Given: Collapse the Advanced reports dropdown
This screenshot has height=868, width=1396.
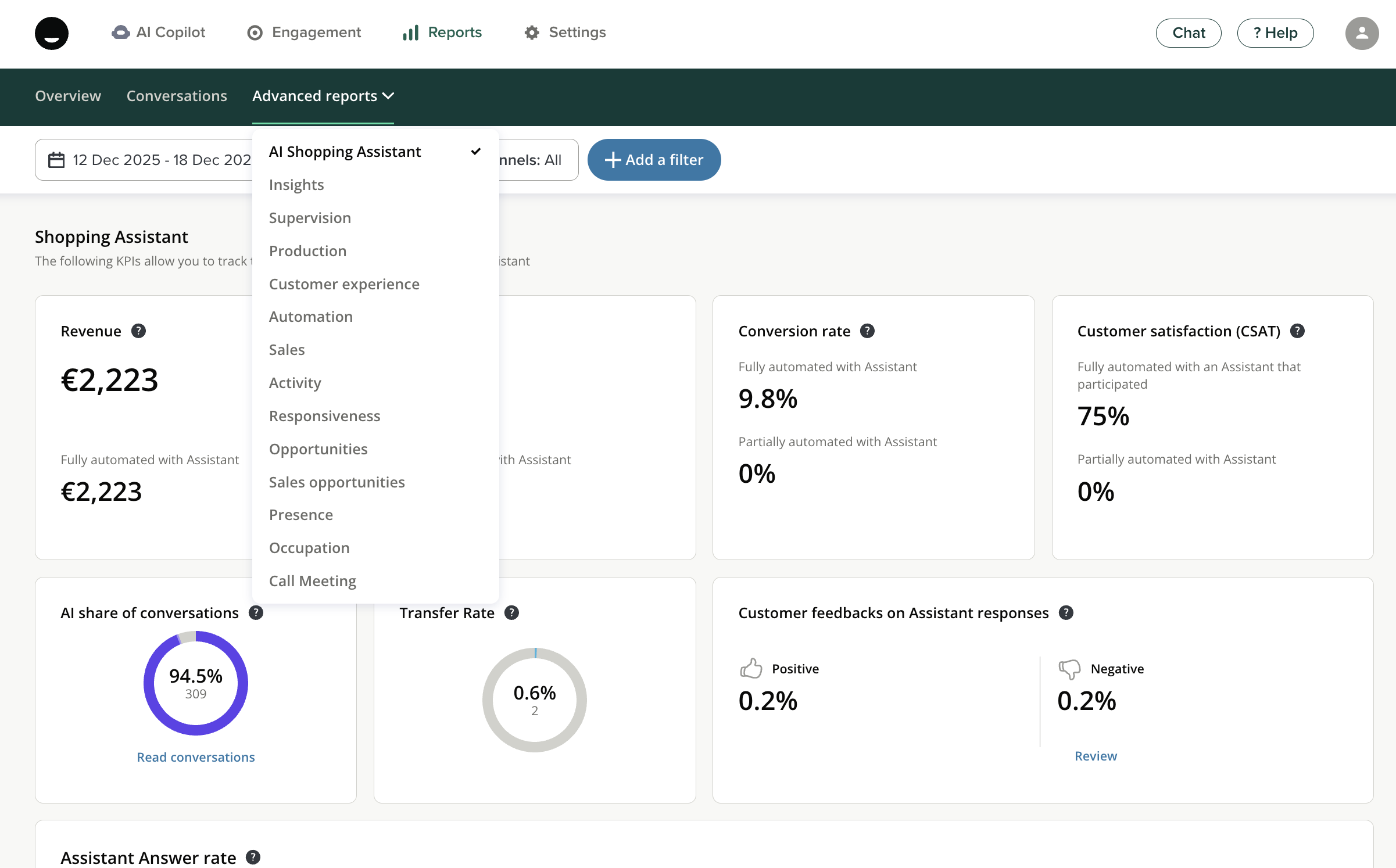Looking at the screenshot, I should (323, 96).
